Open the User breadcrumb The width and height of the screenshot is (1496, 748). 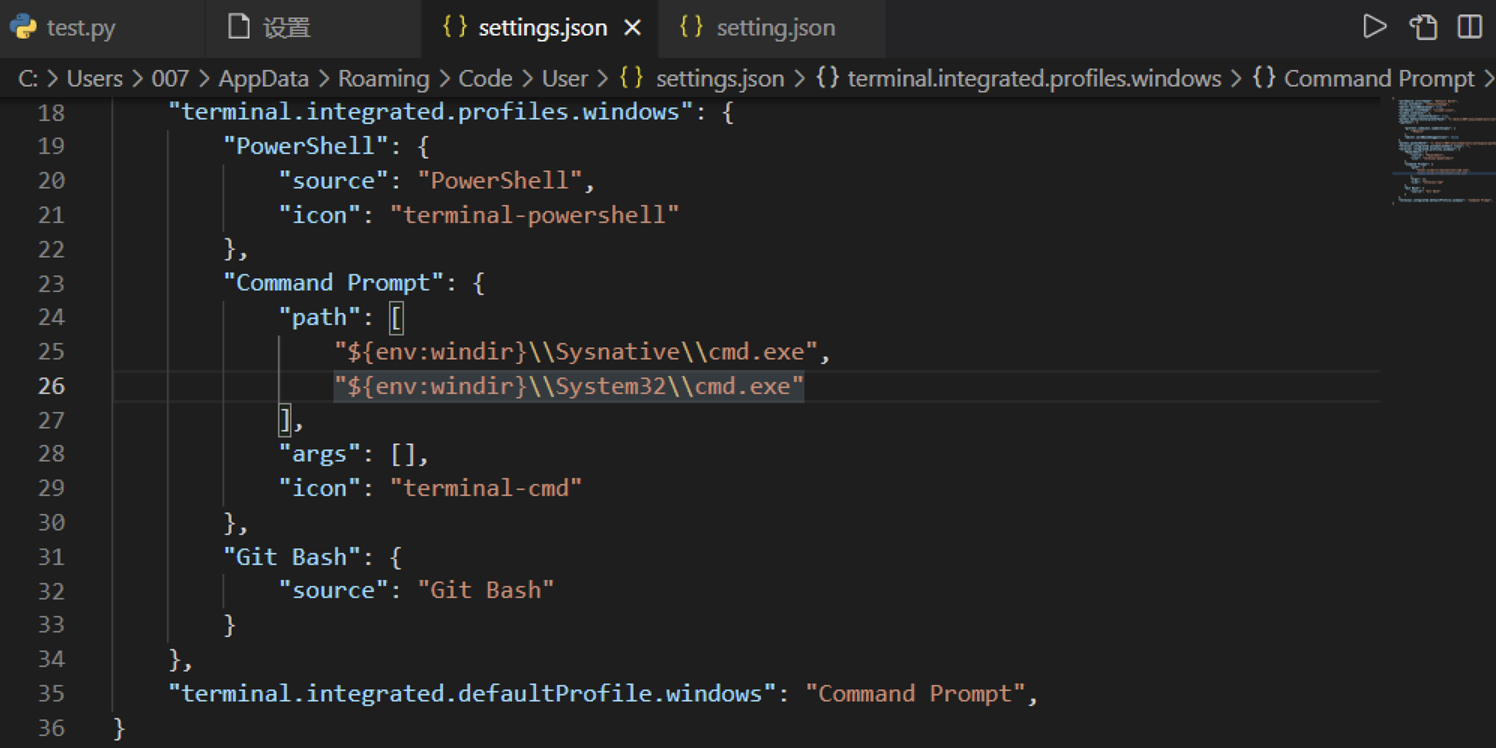tap(565, 78)
